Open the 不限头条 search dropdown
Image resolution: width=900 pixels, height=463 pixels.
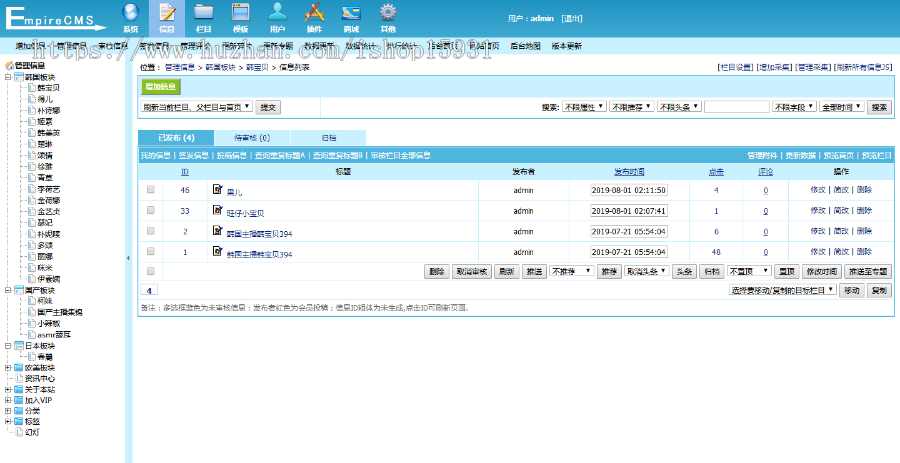(x=679, y=107)
